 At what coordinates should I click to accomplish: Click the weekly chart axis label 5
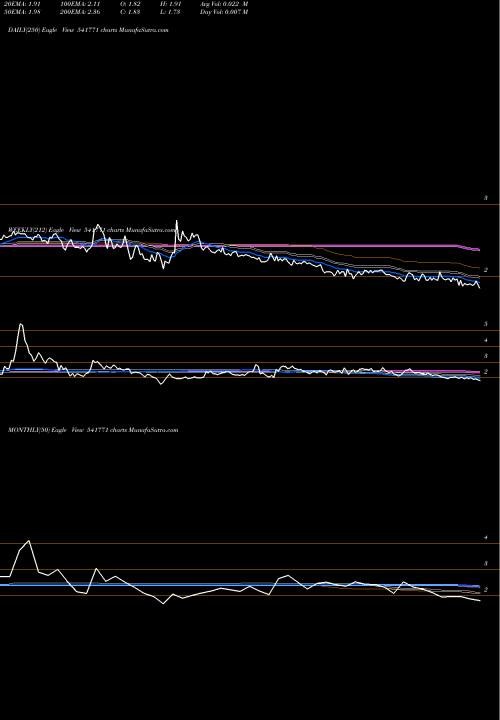[x=485, y=324]
